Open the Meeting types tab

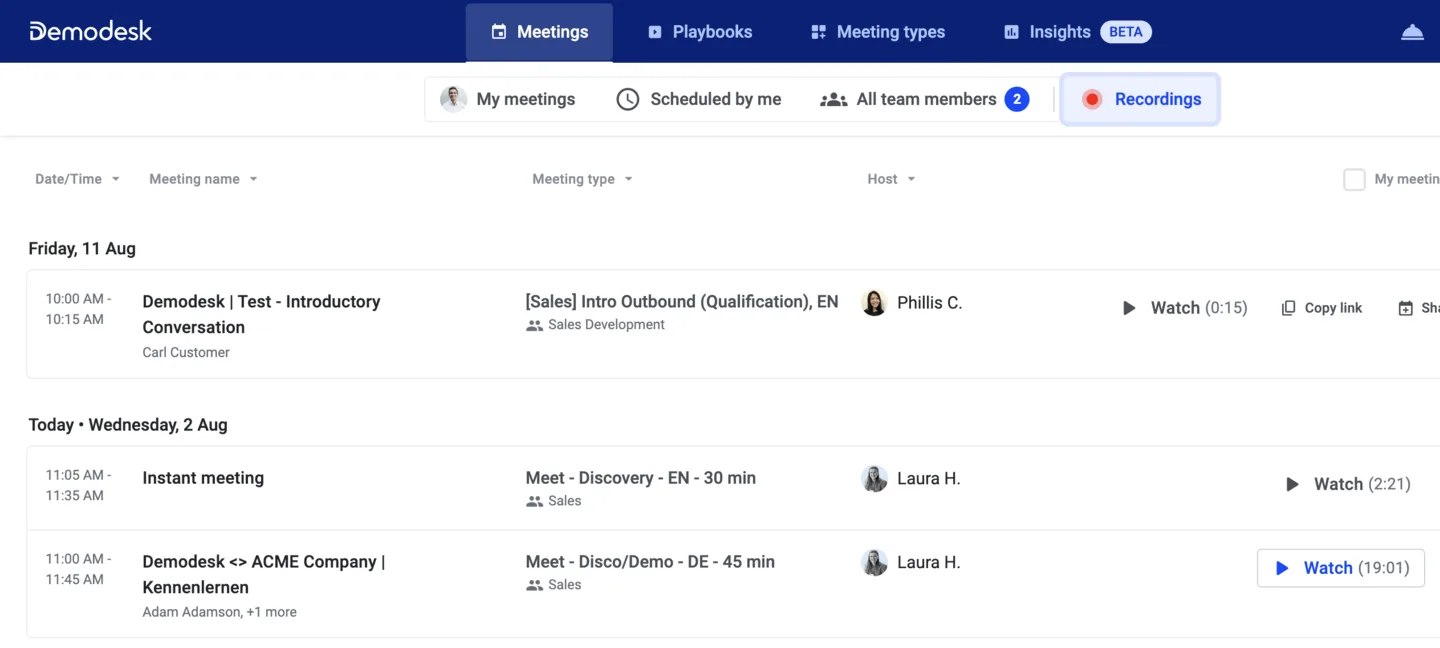tap(878, 32)
